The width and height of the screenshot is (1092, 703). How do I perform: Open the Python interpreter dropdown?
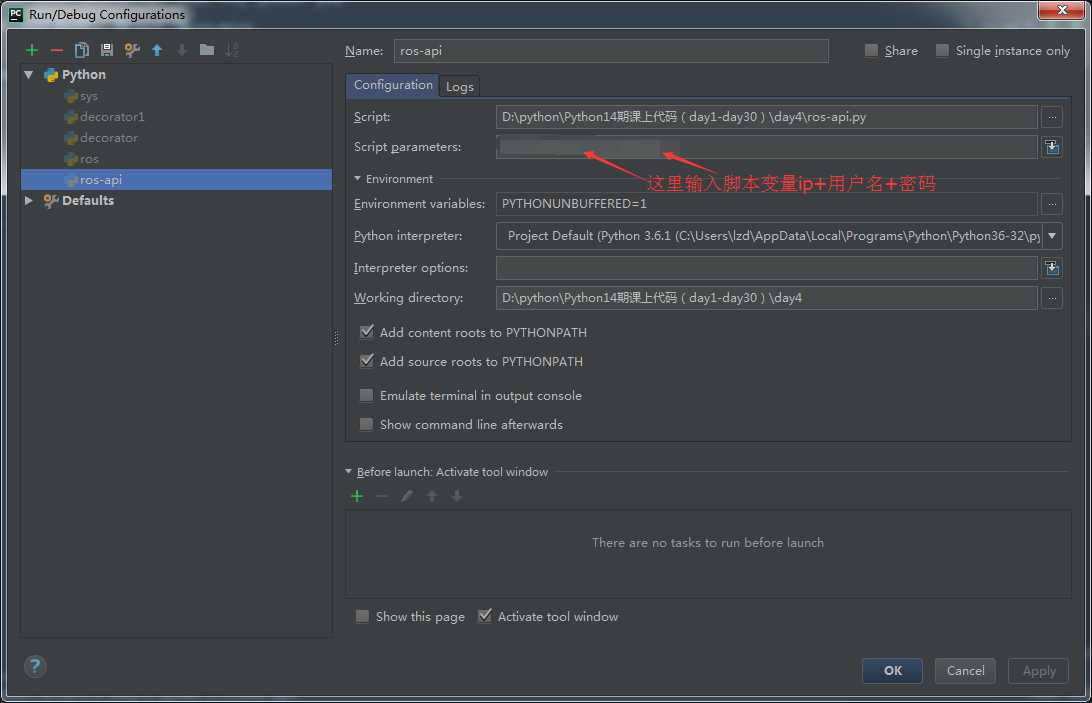(1052, 235)
